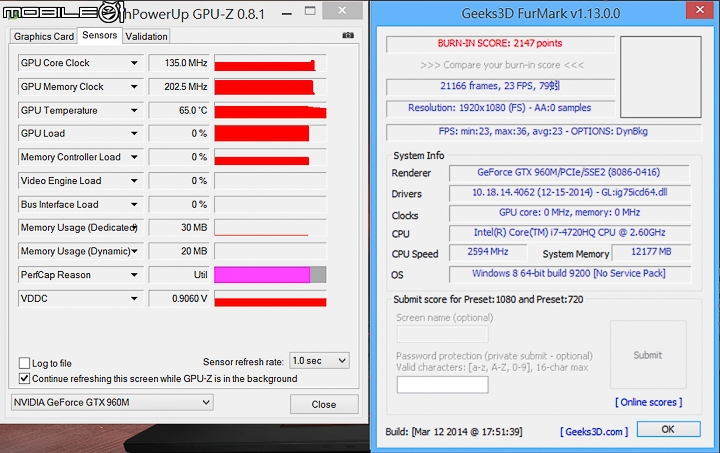Viewport: 720px width, 453px height.
Task: Select the Sensors tab
Action: 100,35
